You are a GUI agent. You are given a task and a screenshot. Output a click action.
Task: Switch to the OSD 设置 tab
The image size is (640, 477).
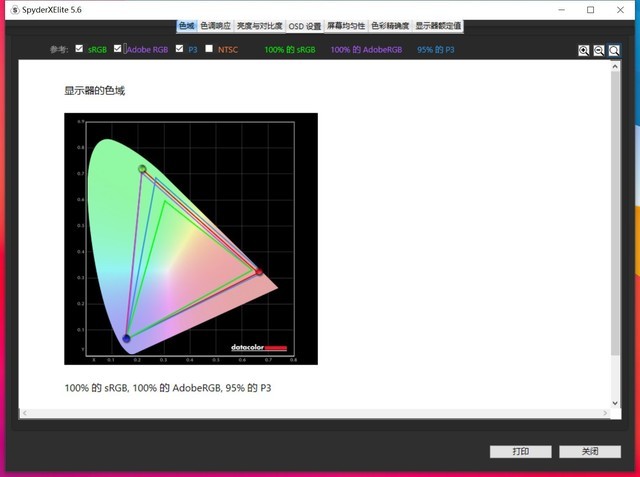point(305,26)
